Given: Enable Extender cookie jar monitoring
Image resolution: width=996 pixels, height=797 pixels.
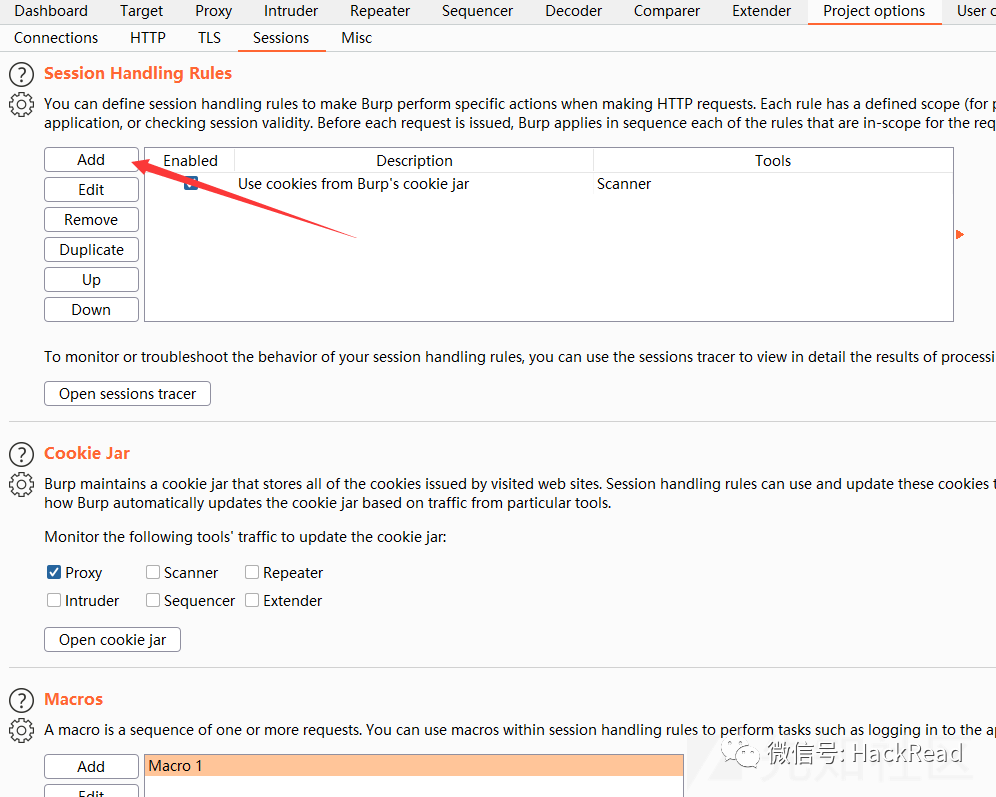Looking at the screenshot, I should (x=252, y=600).
